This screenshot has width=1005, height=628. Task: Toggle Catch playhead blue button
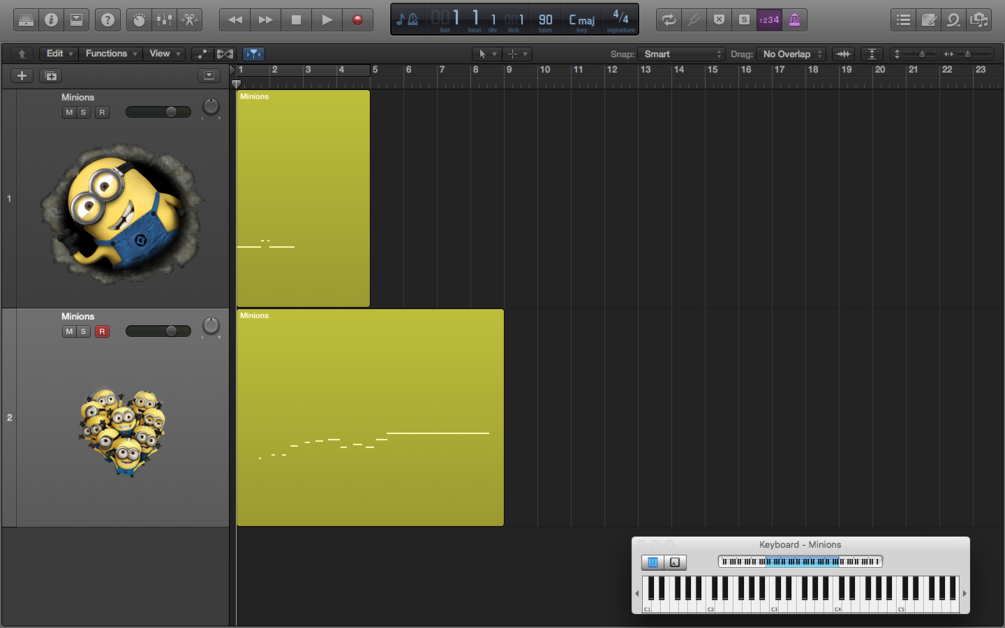coord(254,54)
